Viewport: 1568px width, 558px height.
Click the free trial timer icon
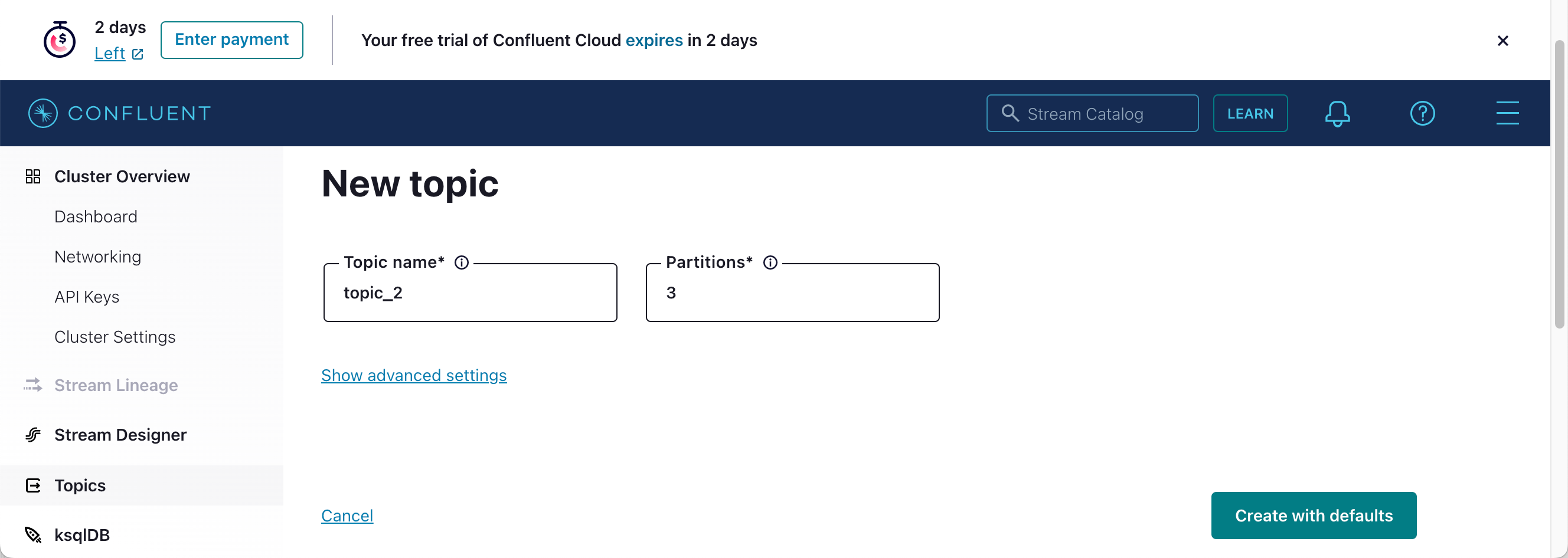tap(60, 40)
